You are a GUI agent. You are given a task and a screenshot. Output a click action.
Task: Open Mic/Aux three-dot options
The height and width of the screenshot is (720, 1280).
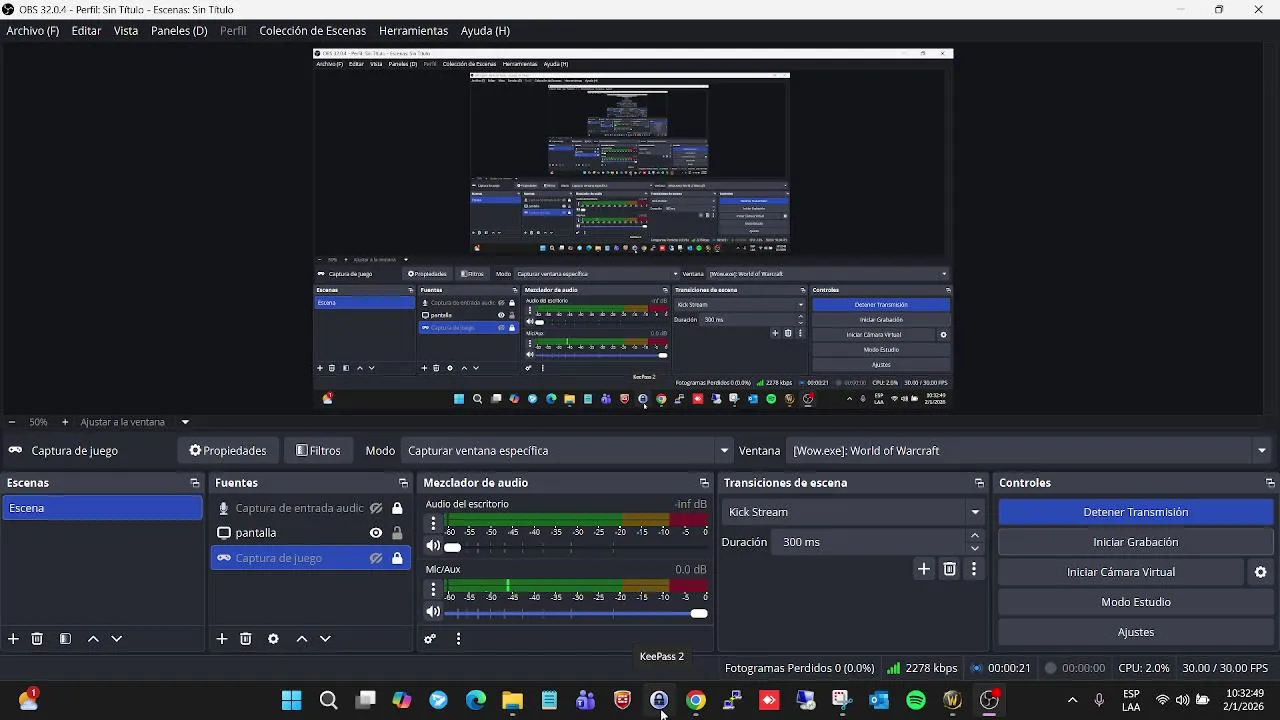coord(433,589)
